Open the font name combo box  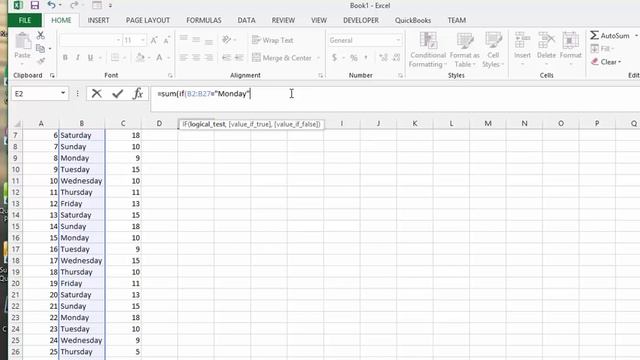pyautogui.click(x=90, y=40)
